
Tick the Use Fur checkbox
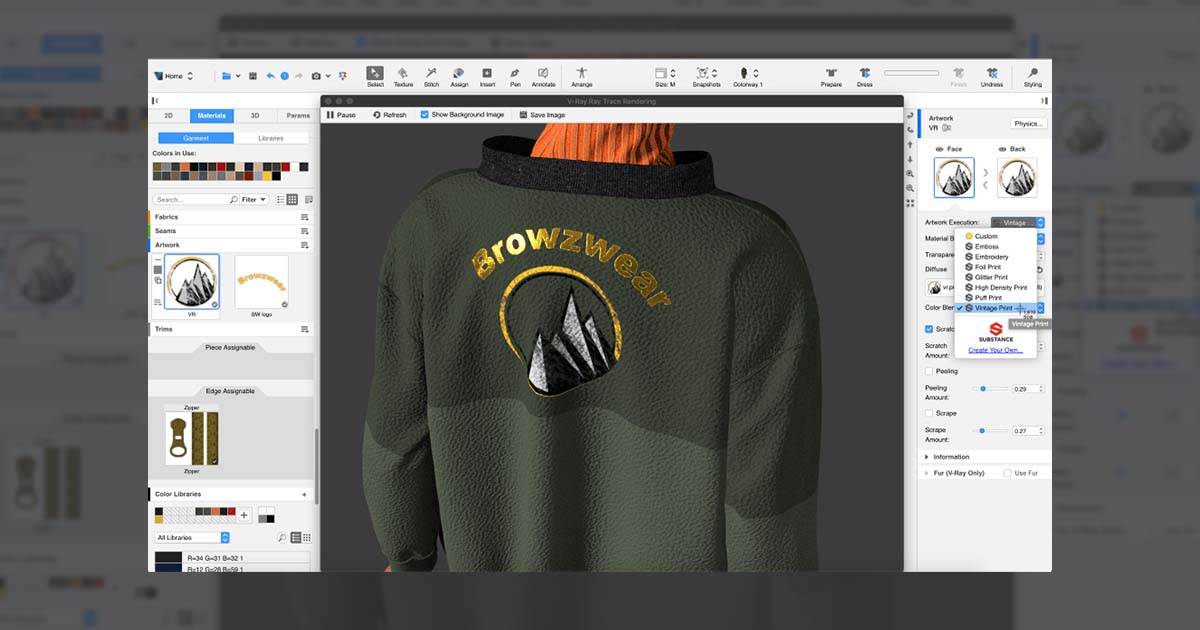[1007, 473]
